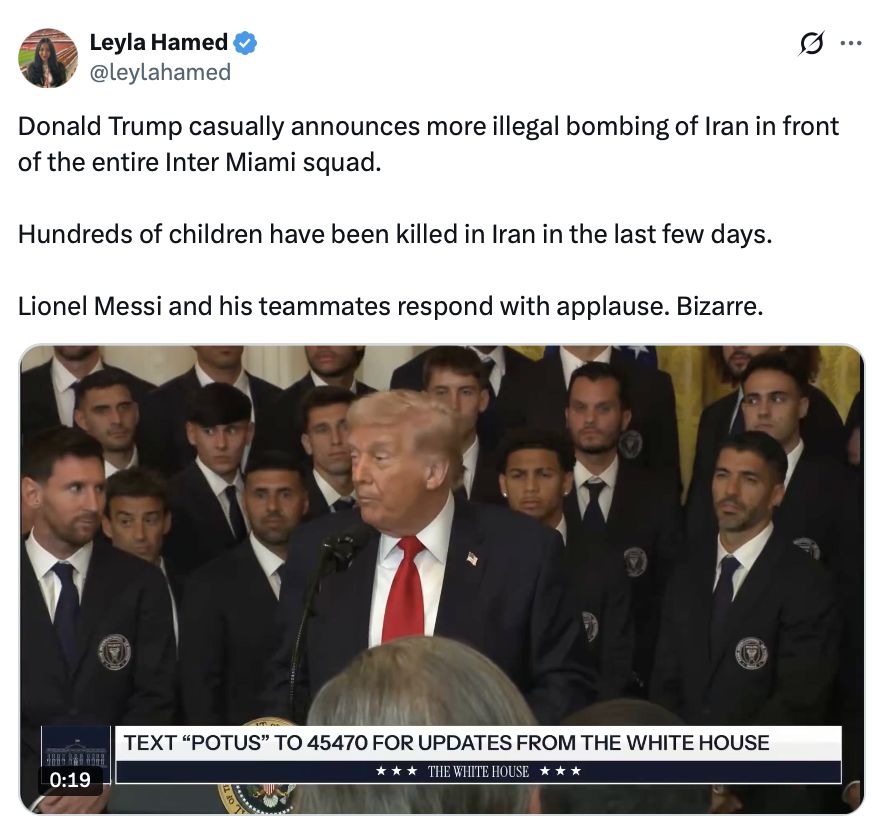Click the 0:19 video duration badge

click(70, 780)
